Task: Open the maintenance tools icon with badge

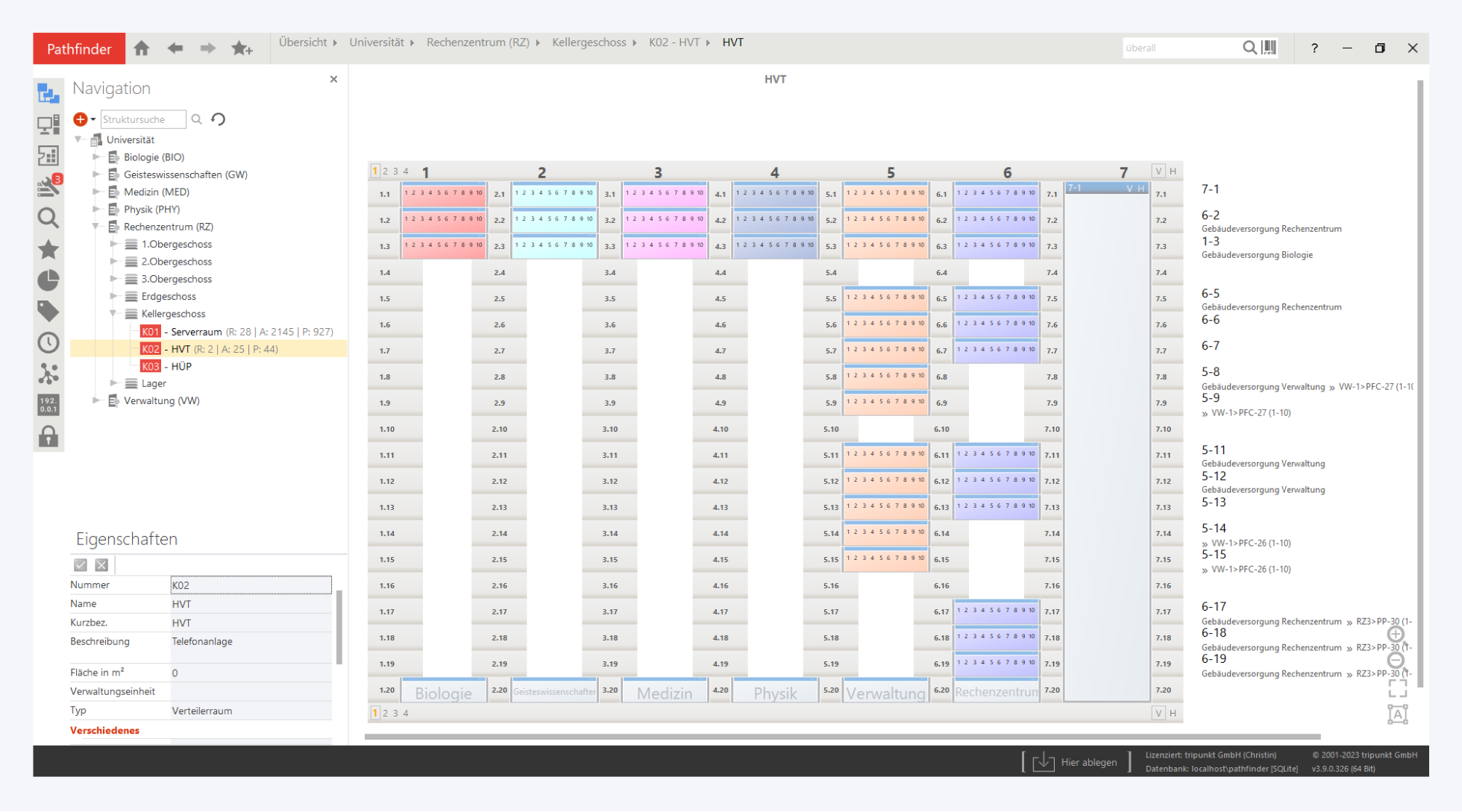Action: pyautogui.click(x=48, y=186)
